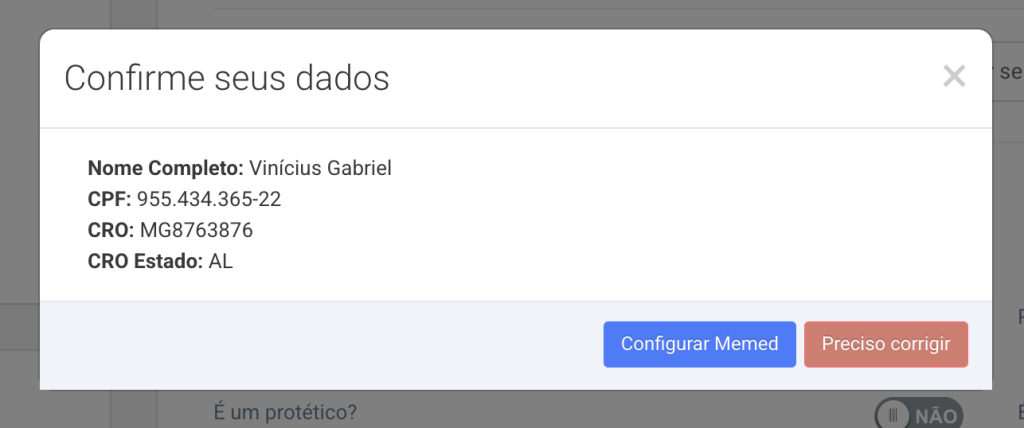Image resolution: width=1024 pixels, height=428 pixels.
Task: Click the word "NÃO" on the switch
Action: [x=936, y=415]
